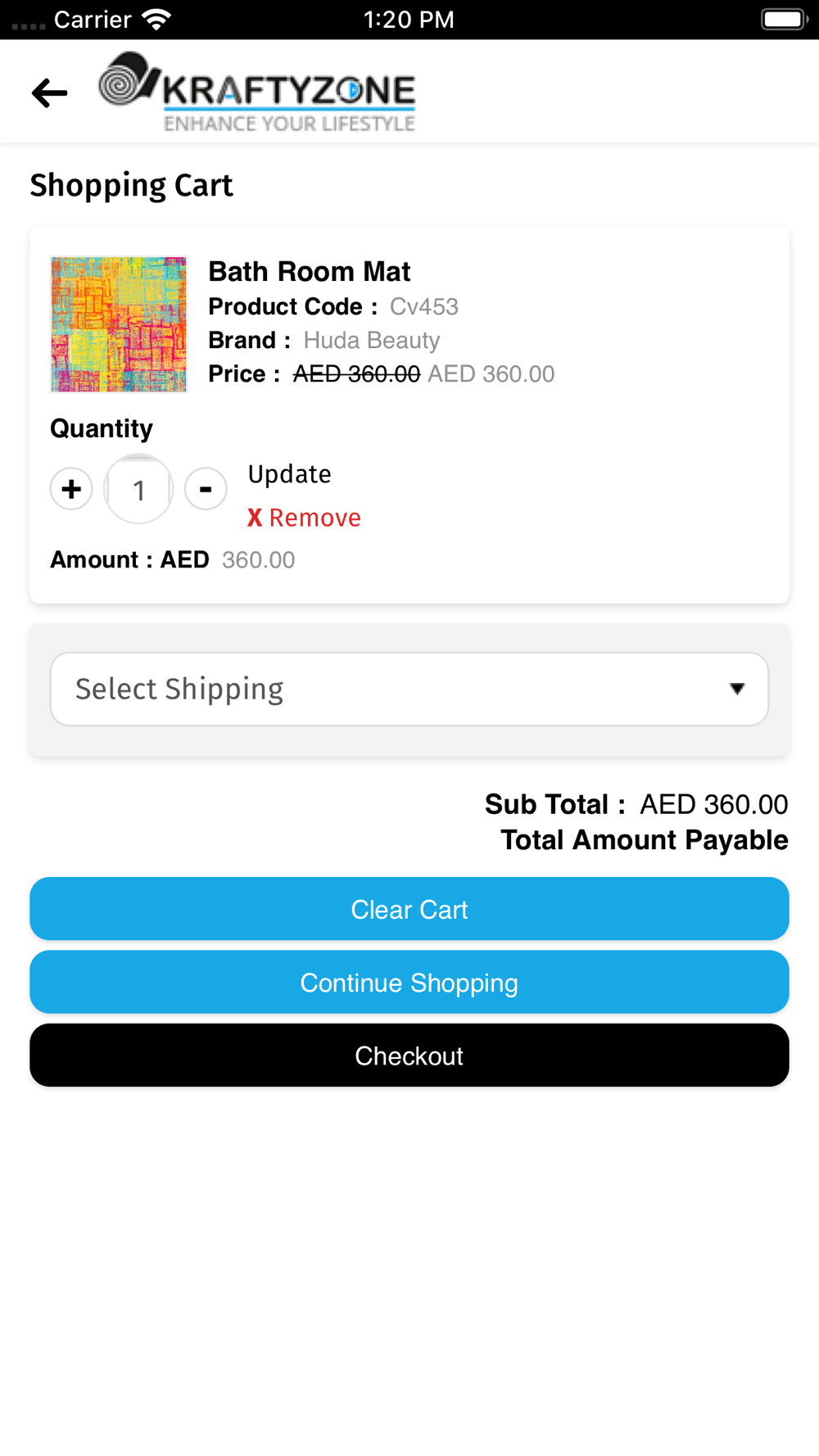819x1456 pixels.
Task: Tap the battery icon in status bar
Action: click(x=784, y=19)
